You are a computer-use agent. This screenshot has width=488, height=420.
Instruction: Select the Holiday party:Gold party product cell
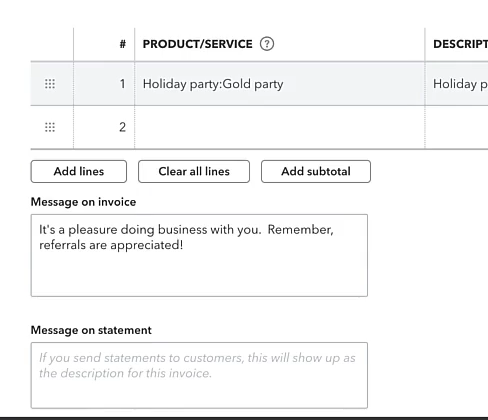pyautogui.click(x=280, y=84)
